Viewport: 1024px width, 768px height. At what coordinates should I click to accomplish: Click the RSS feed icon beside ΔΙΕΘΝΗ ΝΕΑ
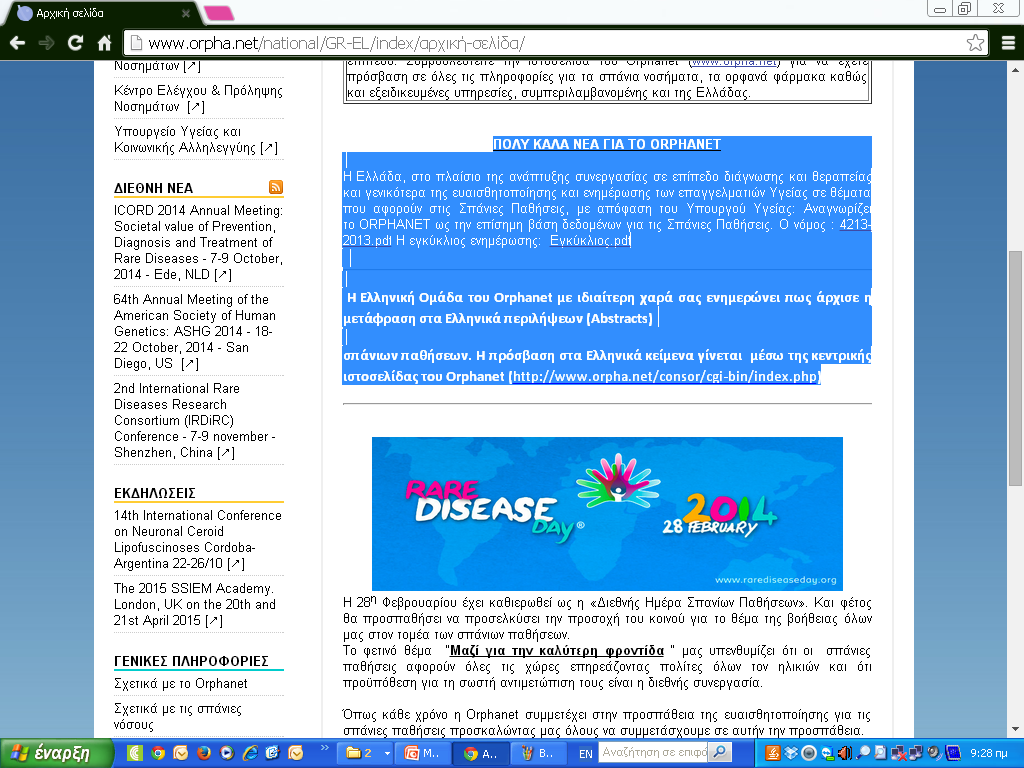pos(276,187)
